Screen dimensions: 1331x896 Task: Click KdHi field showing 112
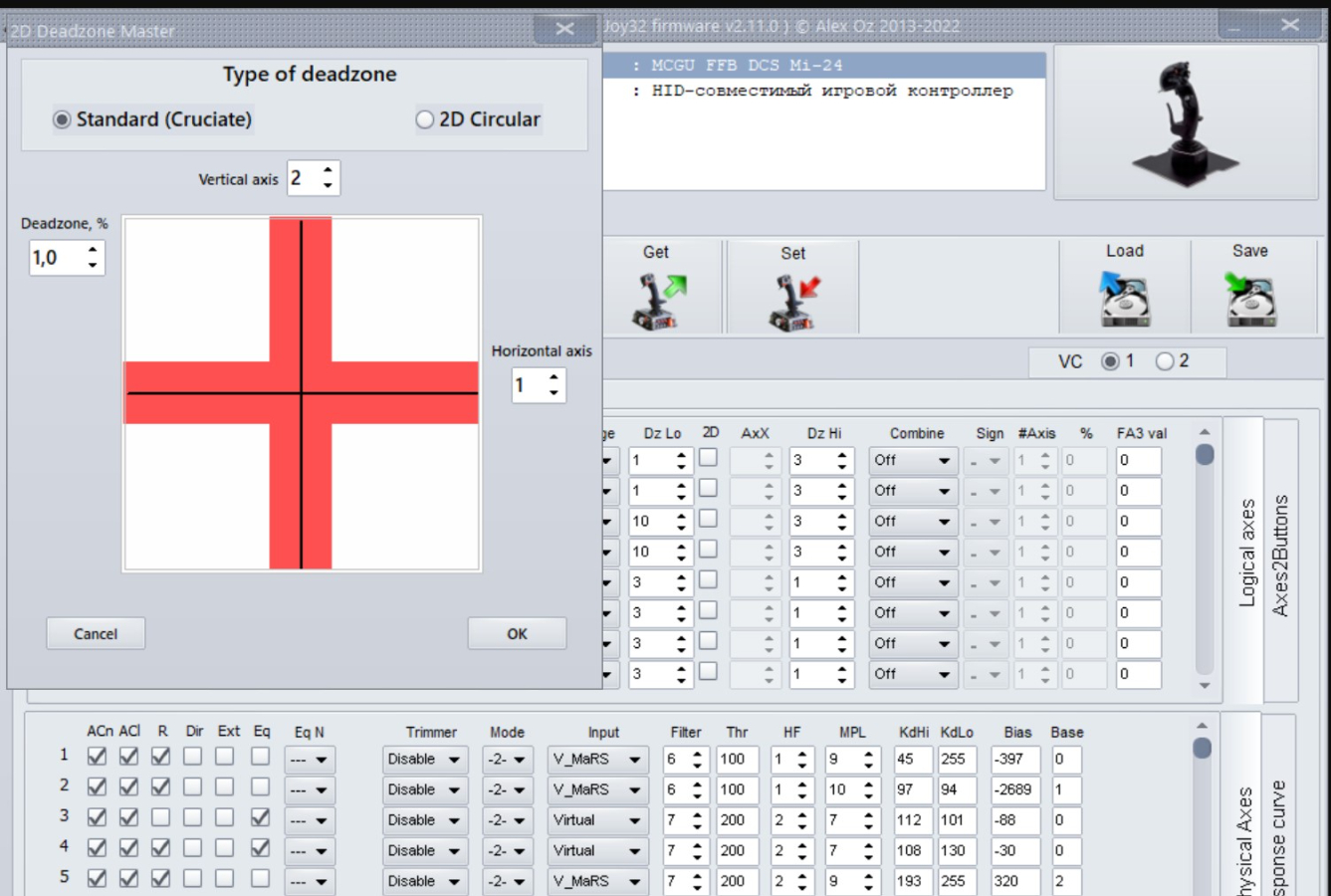[913, 820]
